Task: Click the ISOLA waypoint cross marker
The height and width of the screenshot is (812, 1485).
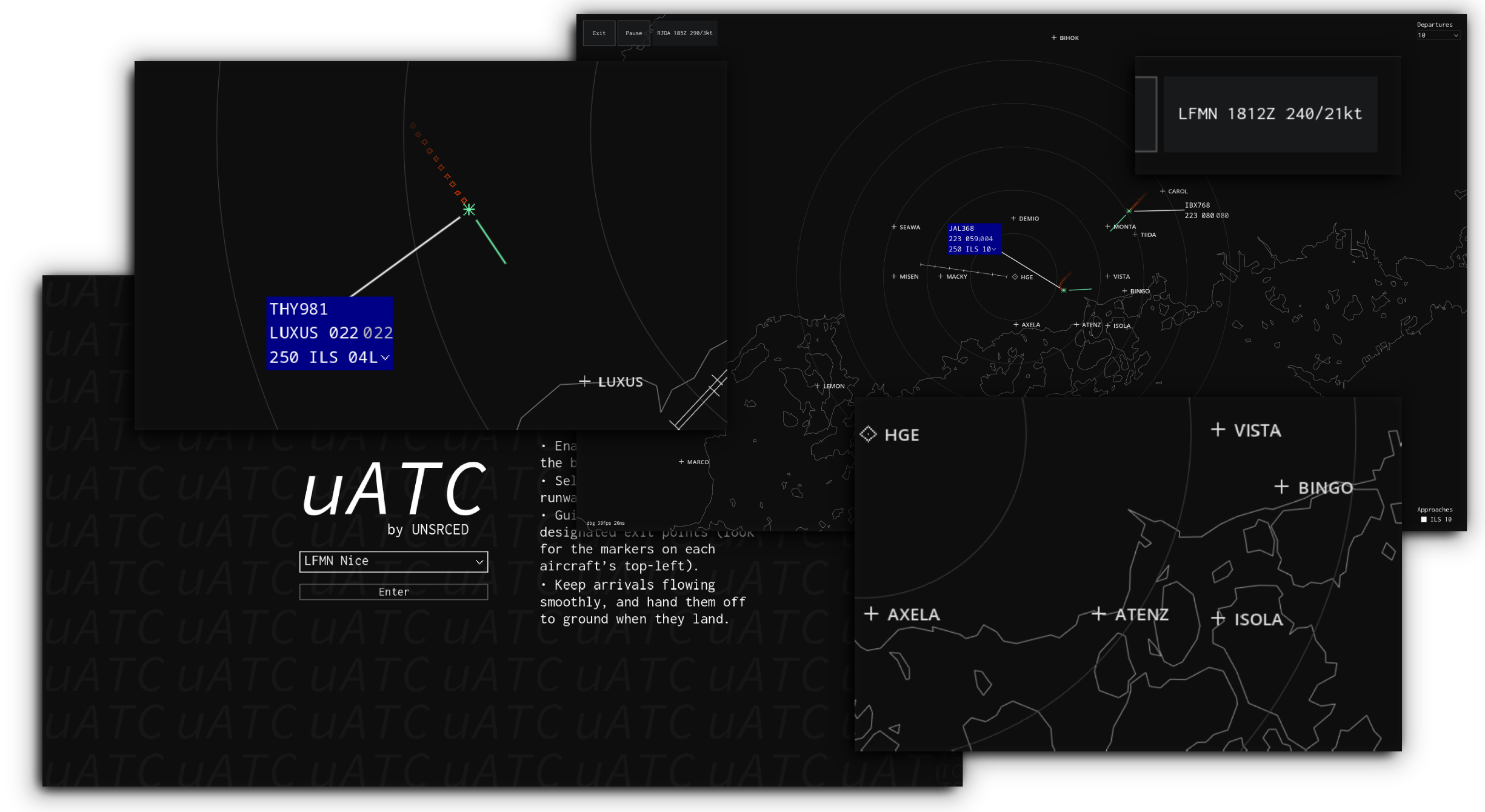Action: tap(1218, 619)
